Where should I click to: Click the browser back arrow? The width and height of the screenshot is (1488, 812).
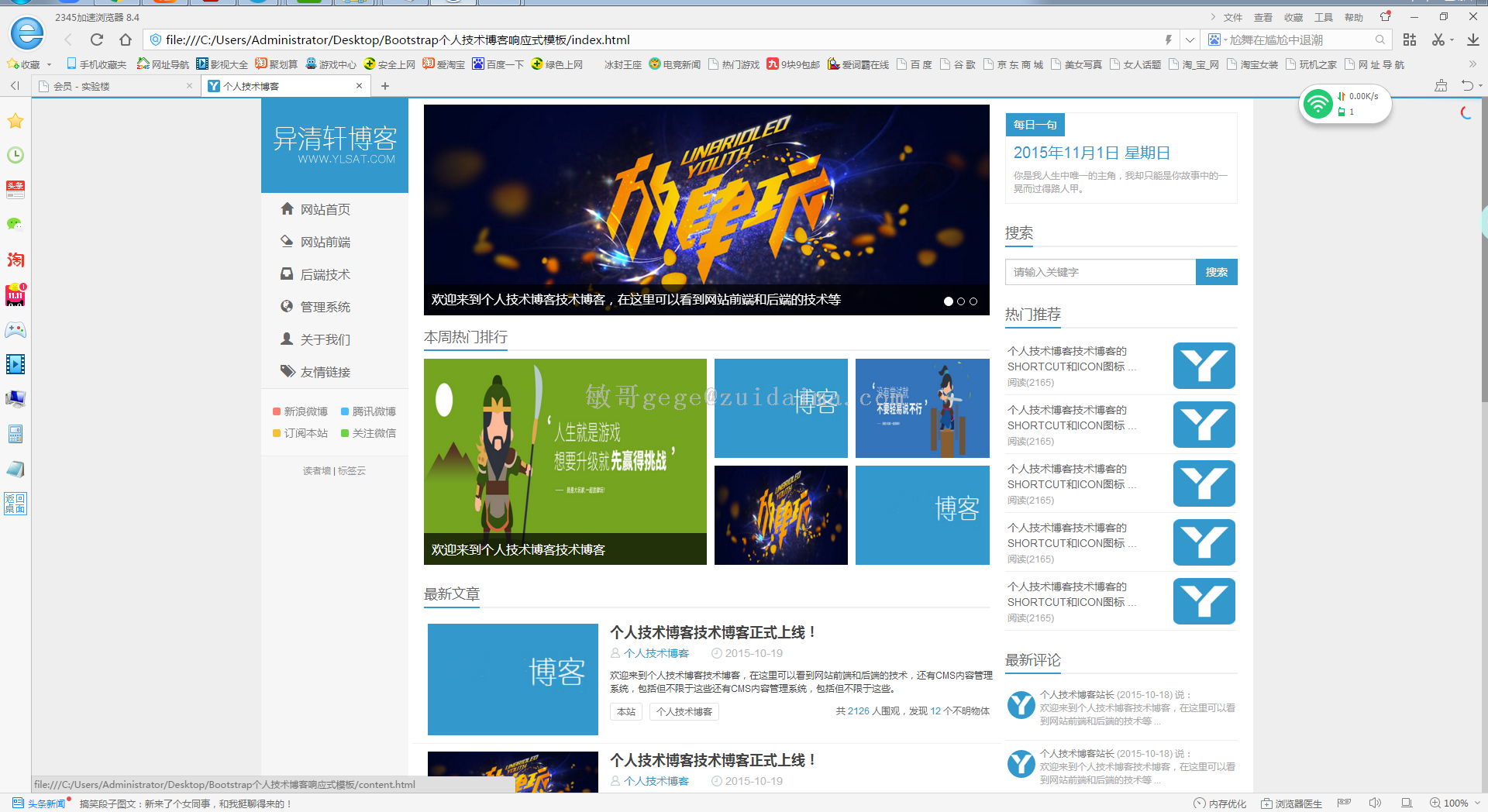(x=68, y=40)
